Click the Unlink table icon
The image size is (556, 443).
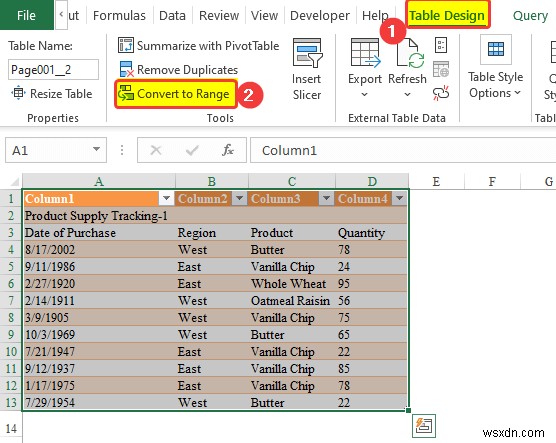tap(441, 93)
